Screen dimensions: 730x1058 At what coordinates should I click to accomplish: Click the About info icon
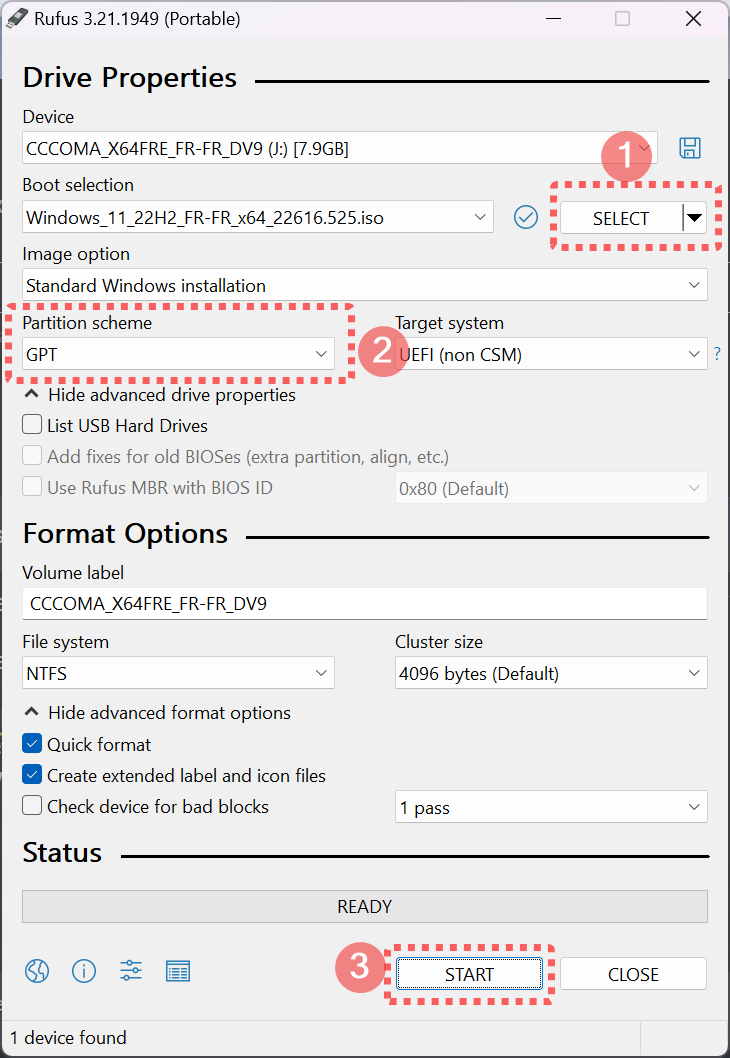pyautogui.click(x=84, y=971)
